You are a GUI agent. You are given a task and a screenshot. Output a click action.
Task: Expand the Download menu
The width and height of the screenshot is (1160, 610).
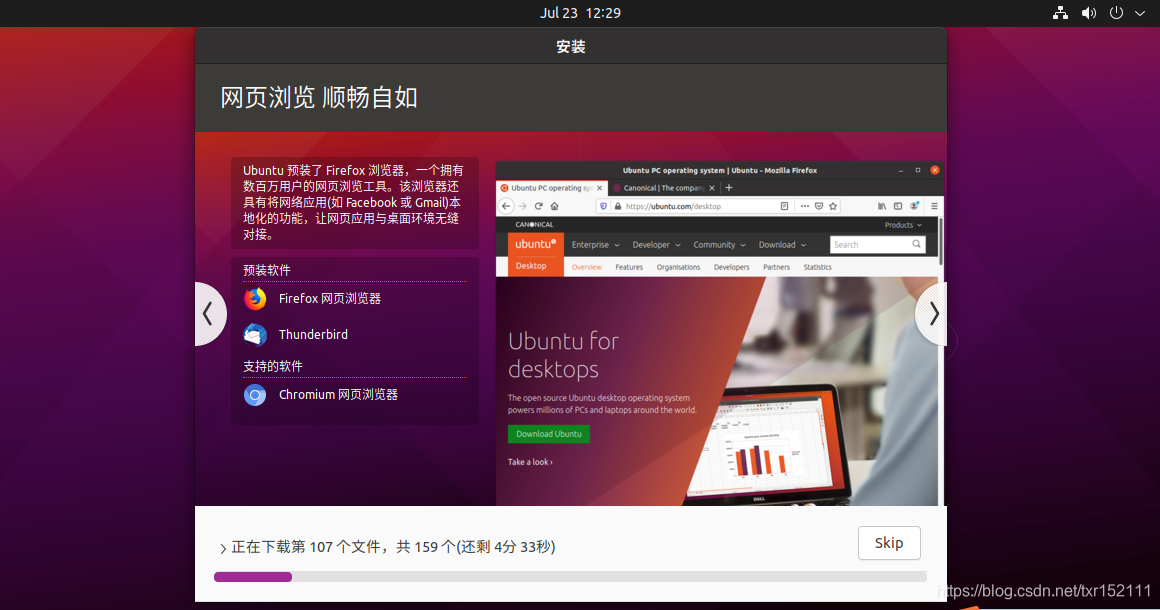782,245
